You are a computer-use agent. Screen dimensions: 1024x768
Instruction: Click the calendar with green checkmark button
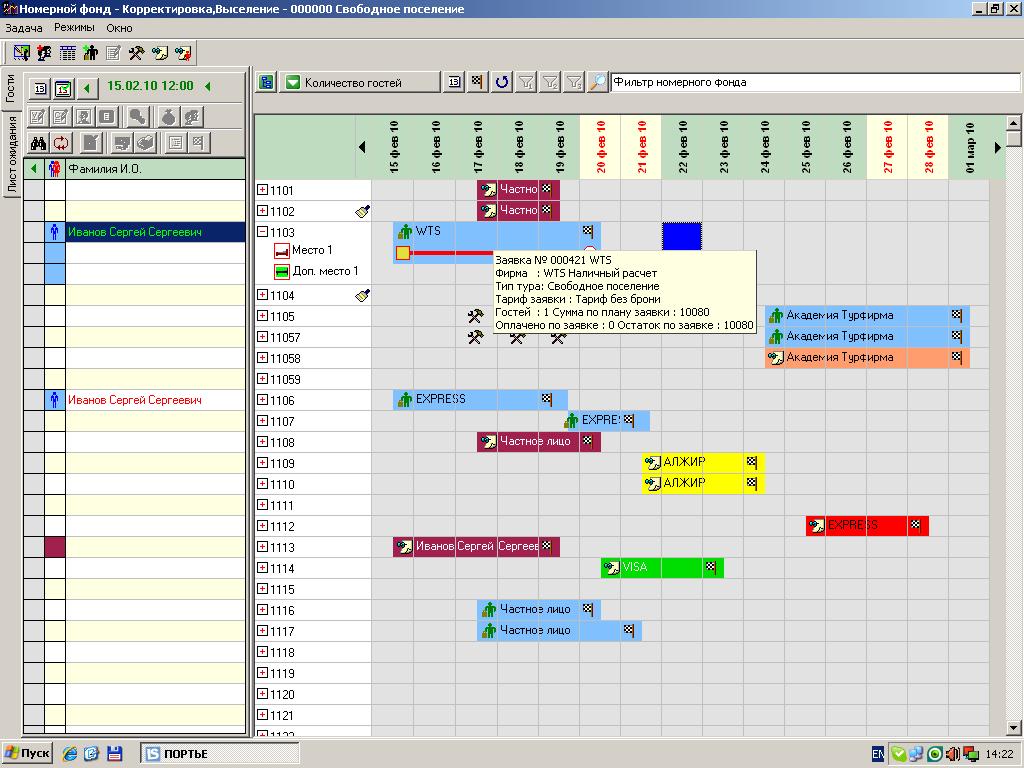(63, 88)
